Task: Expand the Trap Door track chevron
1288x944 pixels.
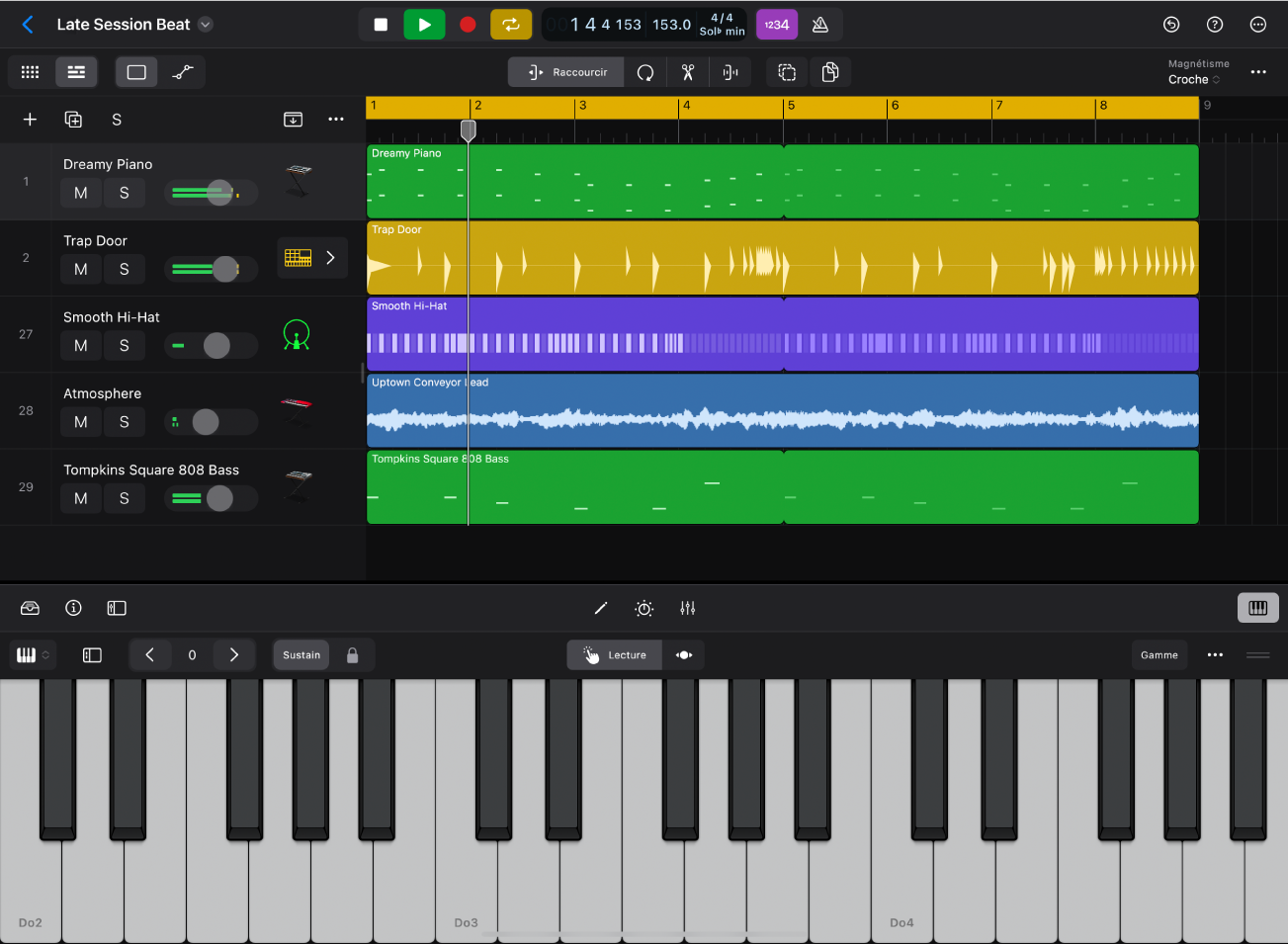Action: [330, 258]
